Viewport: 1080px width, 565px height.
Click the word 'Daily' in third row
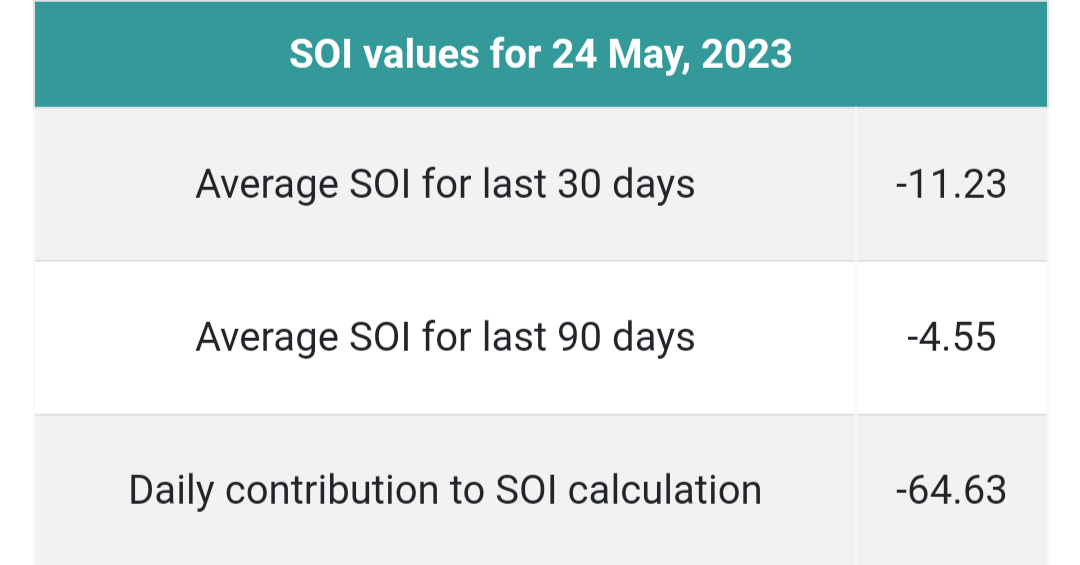point(172,491)
